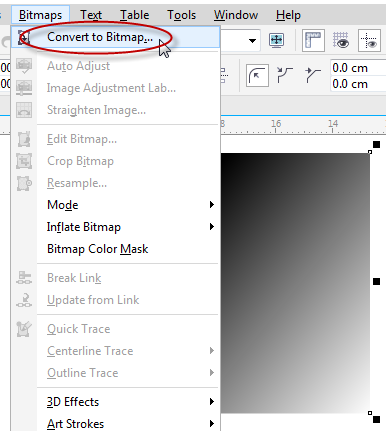
Task: Open the Tools menu
Action: [x=181, y=15]
